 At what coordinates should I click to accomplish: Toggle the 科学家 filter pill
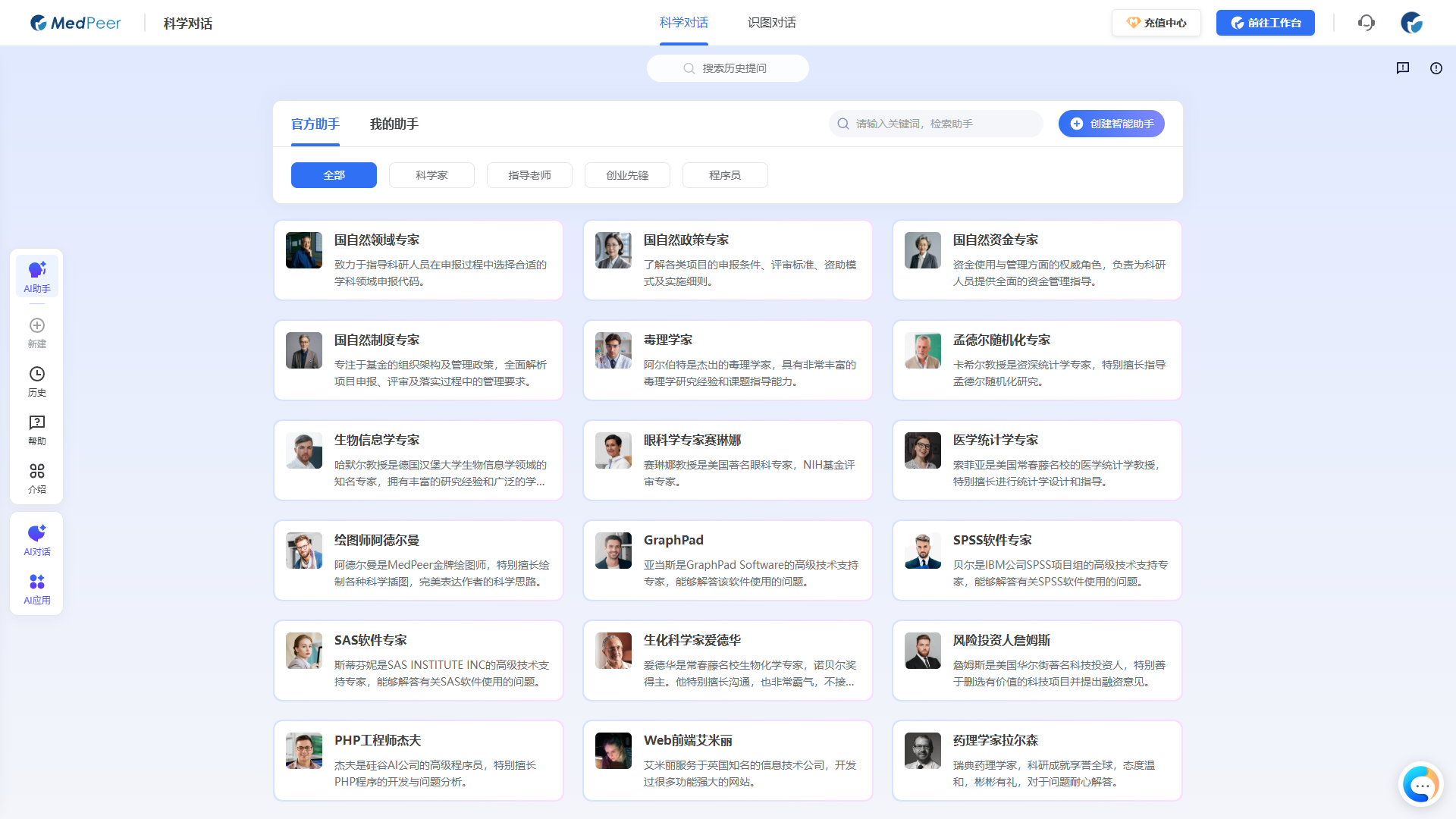[x=431, y=175]
